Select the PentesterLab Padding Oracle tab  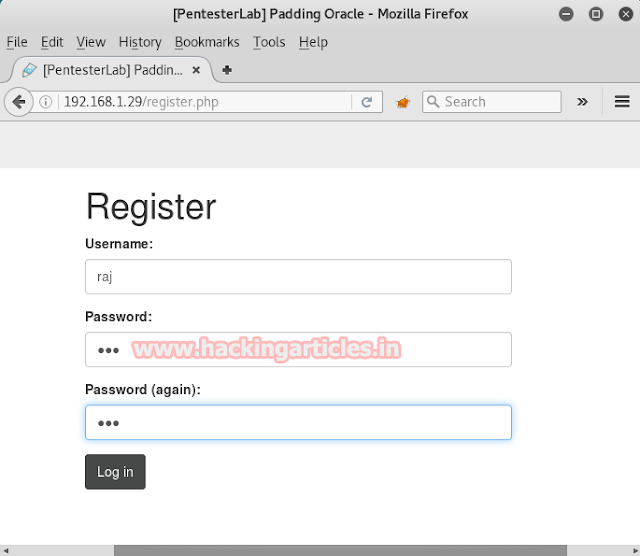coord(110,70)
